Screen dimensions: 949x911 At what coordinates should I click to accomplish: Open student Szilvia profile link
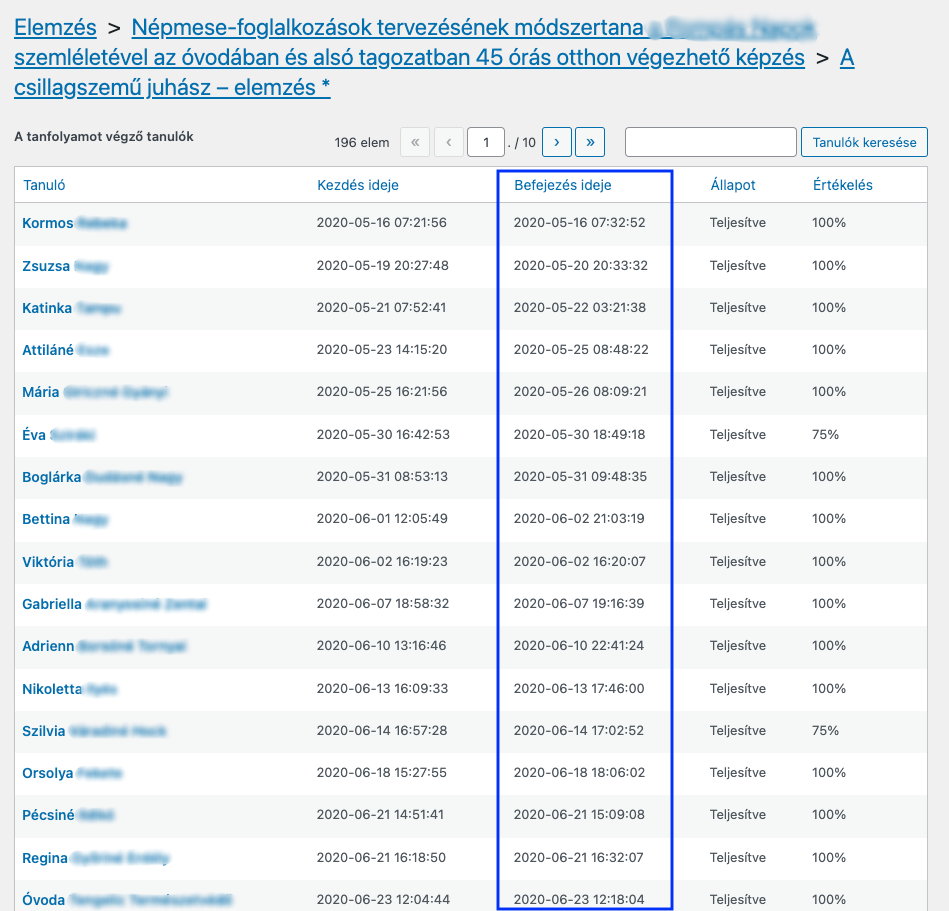pyautogui.click(x=94, y=731)
